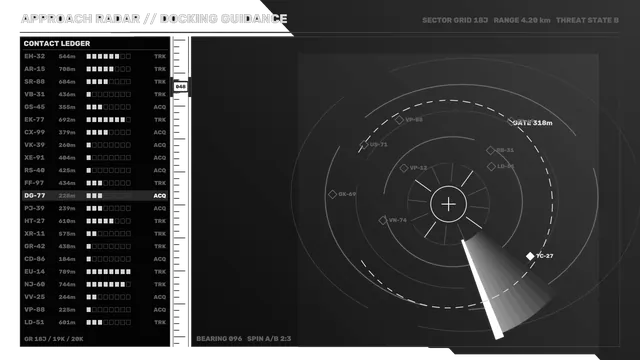
Task: Select the PJ-39 contact row
Action: tap(95, 208)
